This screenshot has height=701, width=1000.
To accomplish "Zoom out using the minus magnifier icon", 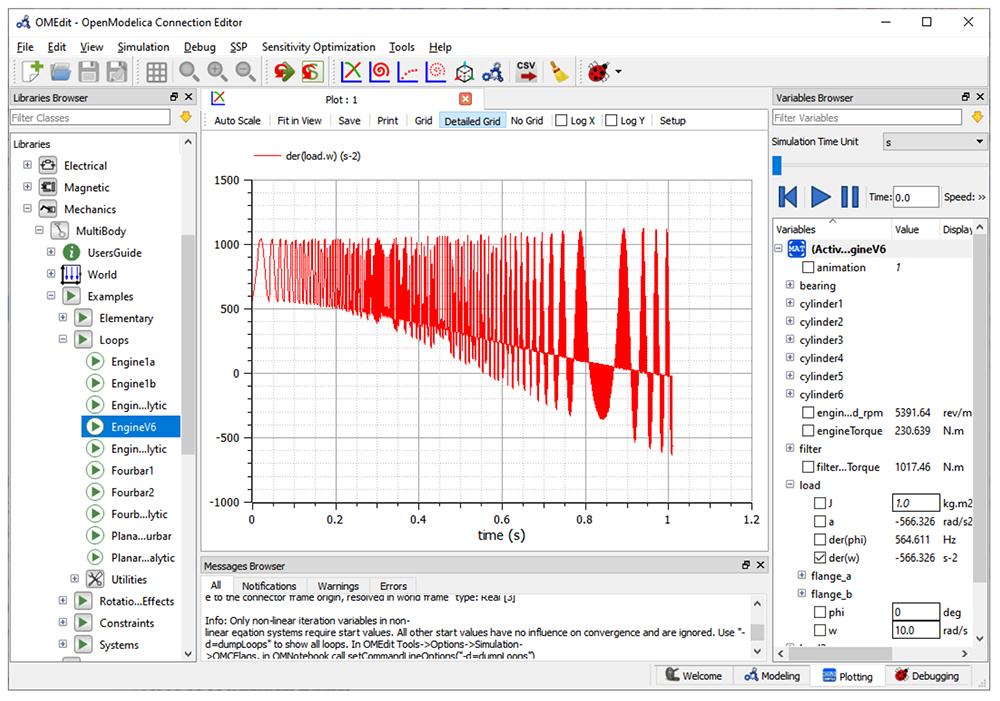I will tap(246, 71).
